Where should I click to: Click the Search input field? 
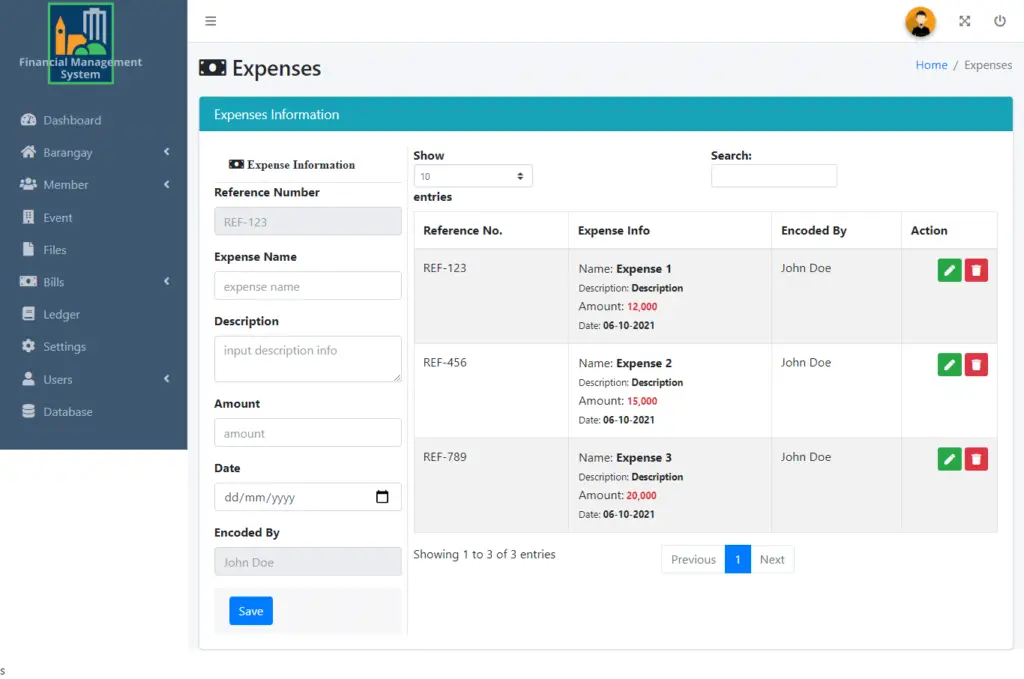tap(773, 176)
